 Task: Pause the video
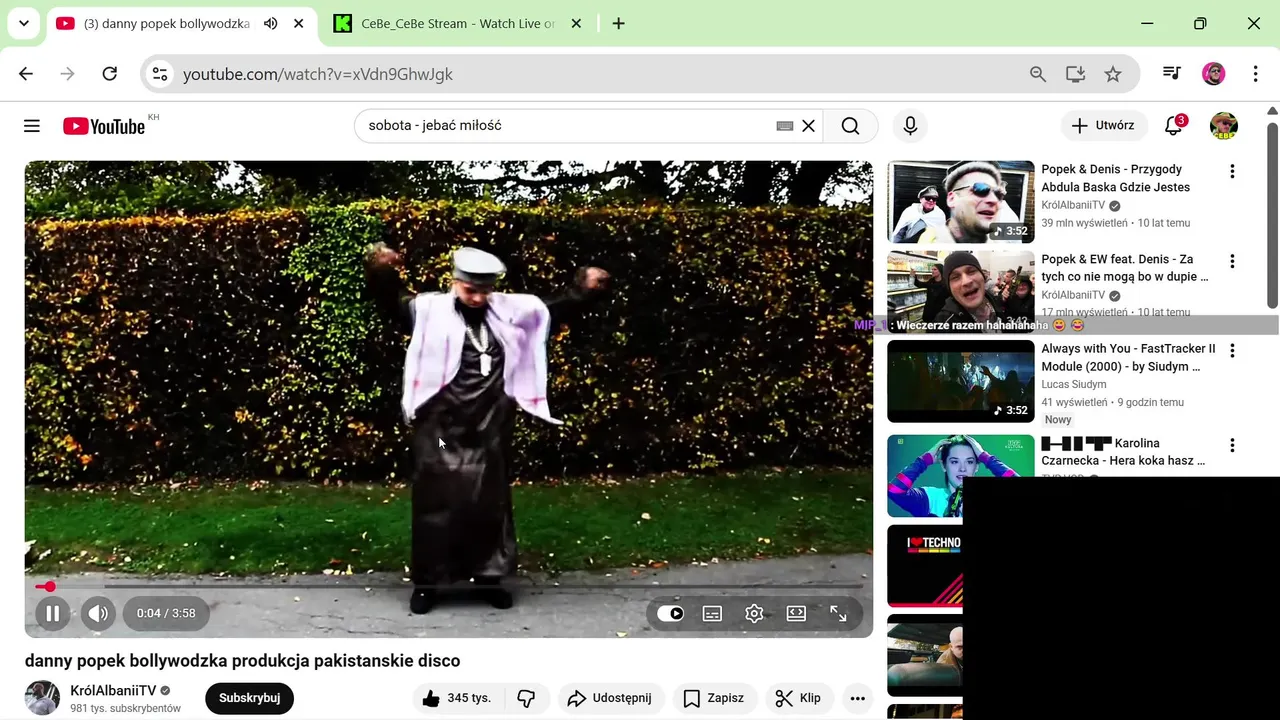tap(53, 614)
